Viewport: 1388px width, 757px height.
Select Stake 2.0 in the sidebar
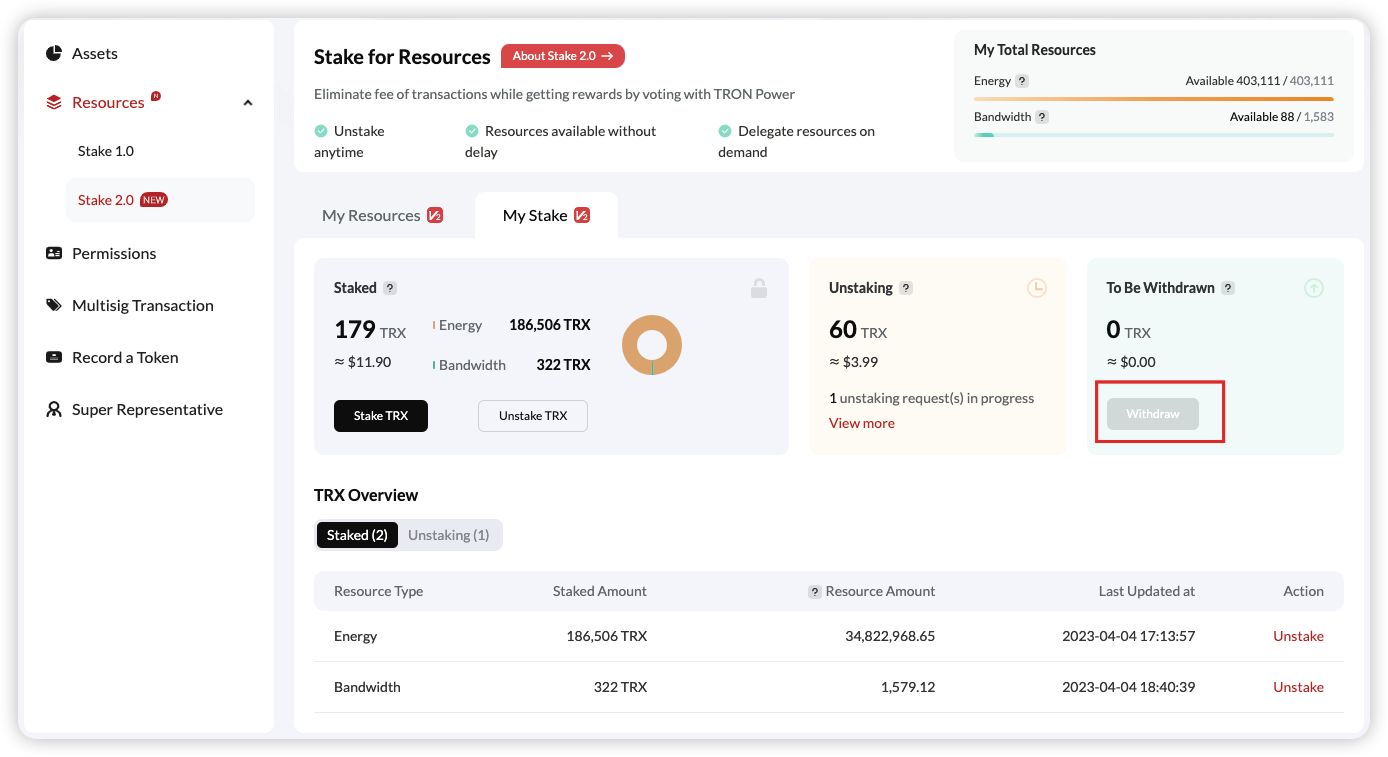coord(160,200)
